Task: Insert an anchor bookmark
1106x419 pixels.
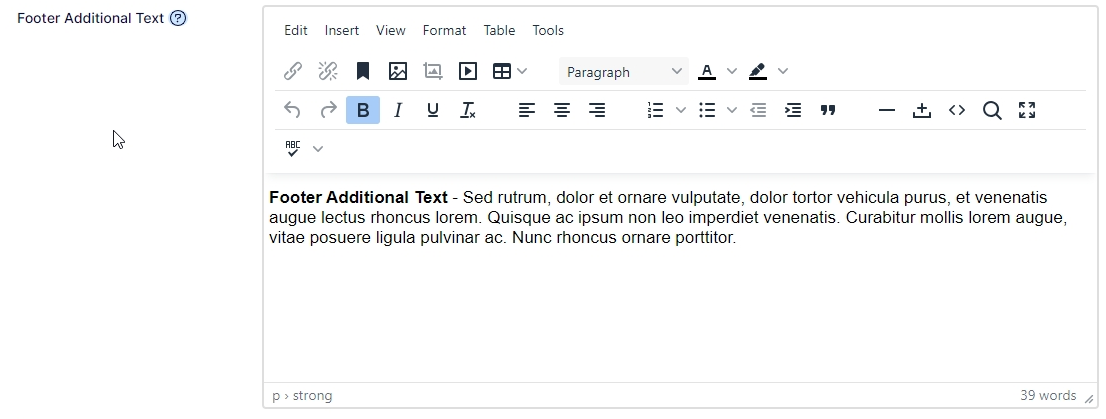Action: click(363, 71)
